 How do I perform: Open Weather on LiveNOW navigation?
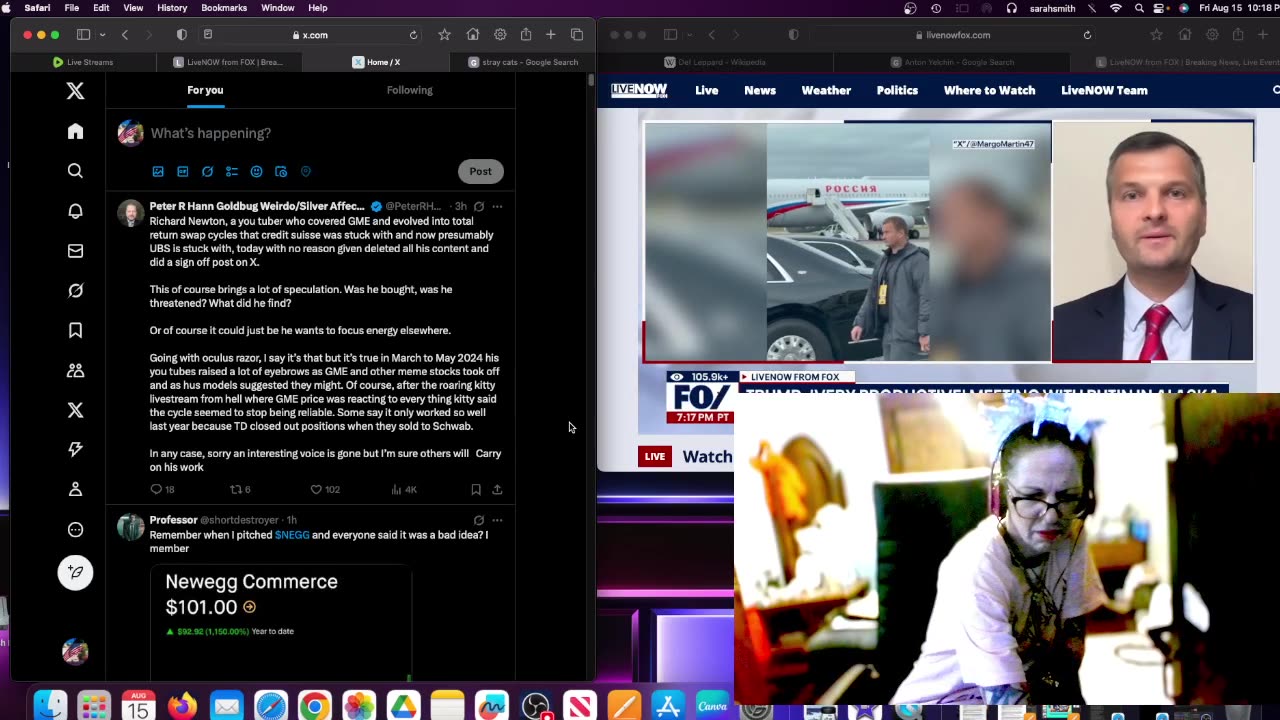pos(826,90)
